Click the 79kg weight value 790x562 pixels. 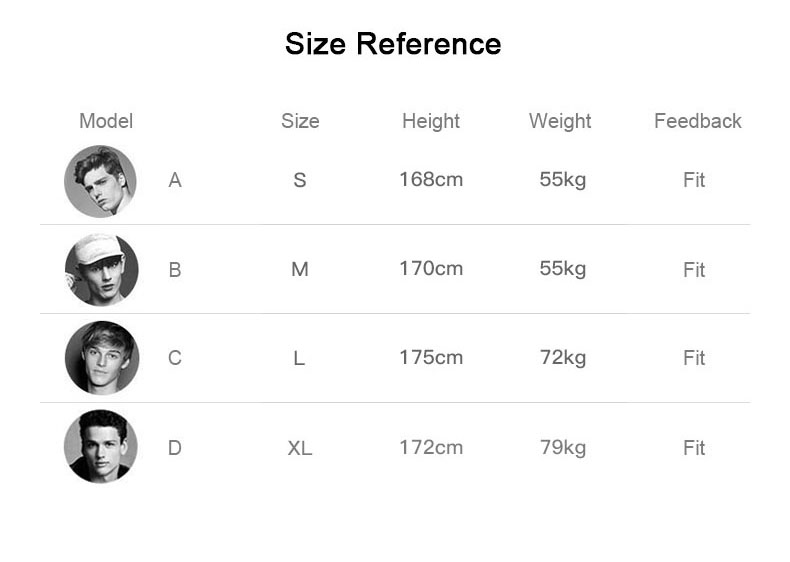click(563, 448)
